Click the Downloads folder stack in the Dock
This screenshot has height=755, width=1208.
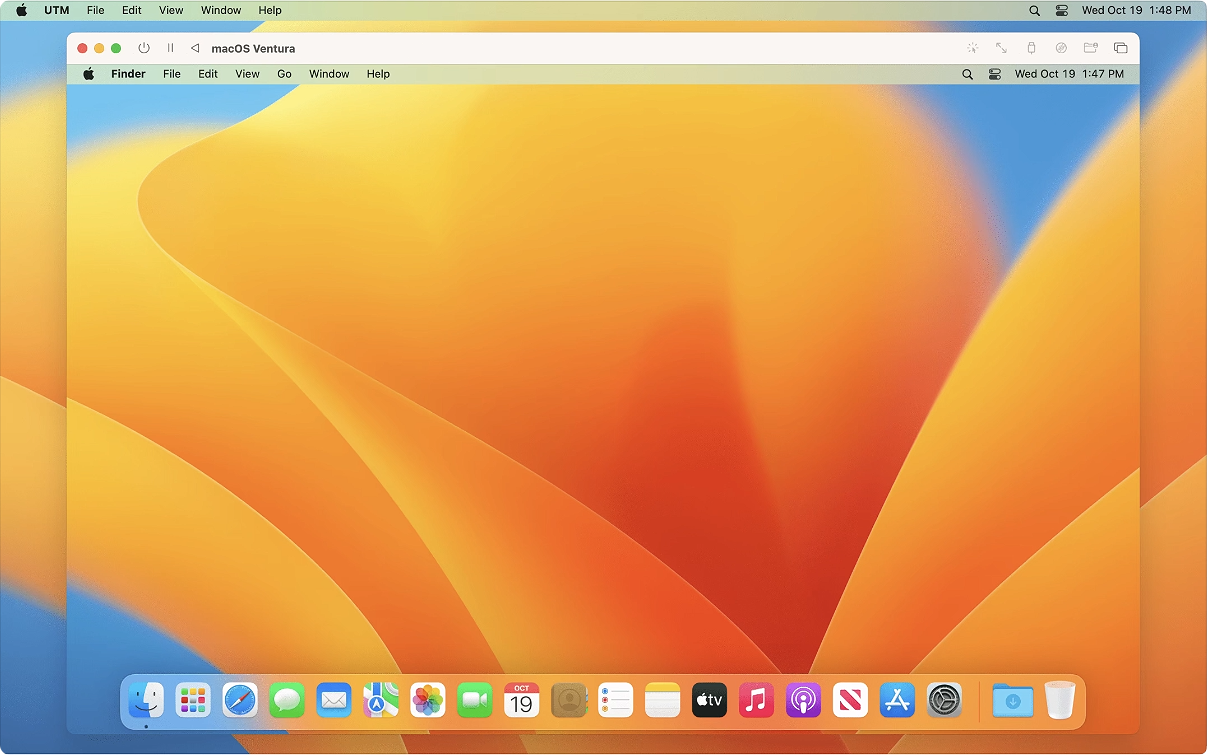[x=1012, y=700]
